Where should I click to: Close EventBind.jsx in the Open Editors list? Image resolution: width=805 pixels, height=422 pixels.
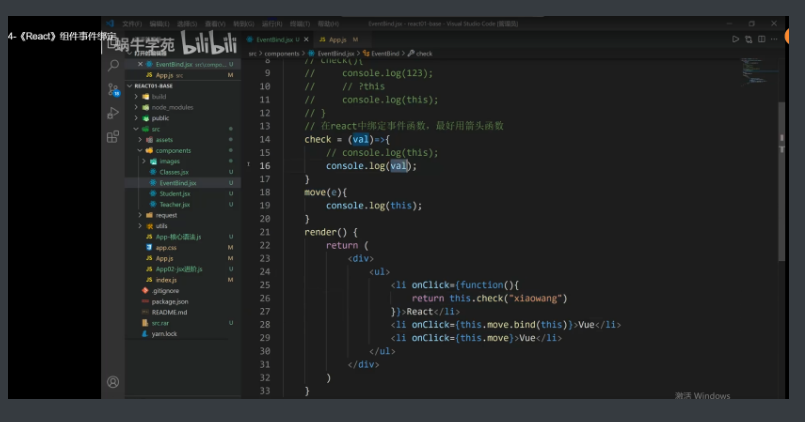pos(140,64)
